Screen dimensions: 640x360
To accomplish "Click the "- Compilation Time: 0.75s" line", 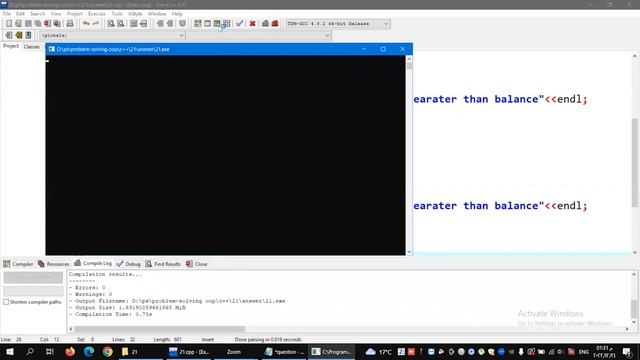I will (110, 314).
